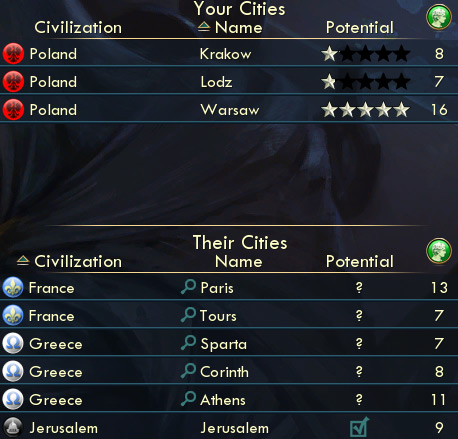This screenshot has width=458, height=439.
Task: Select the Lodz city row
Action: (229, 82)
